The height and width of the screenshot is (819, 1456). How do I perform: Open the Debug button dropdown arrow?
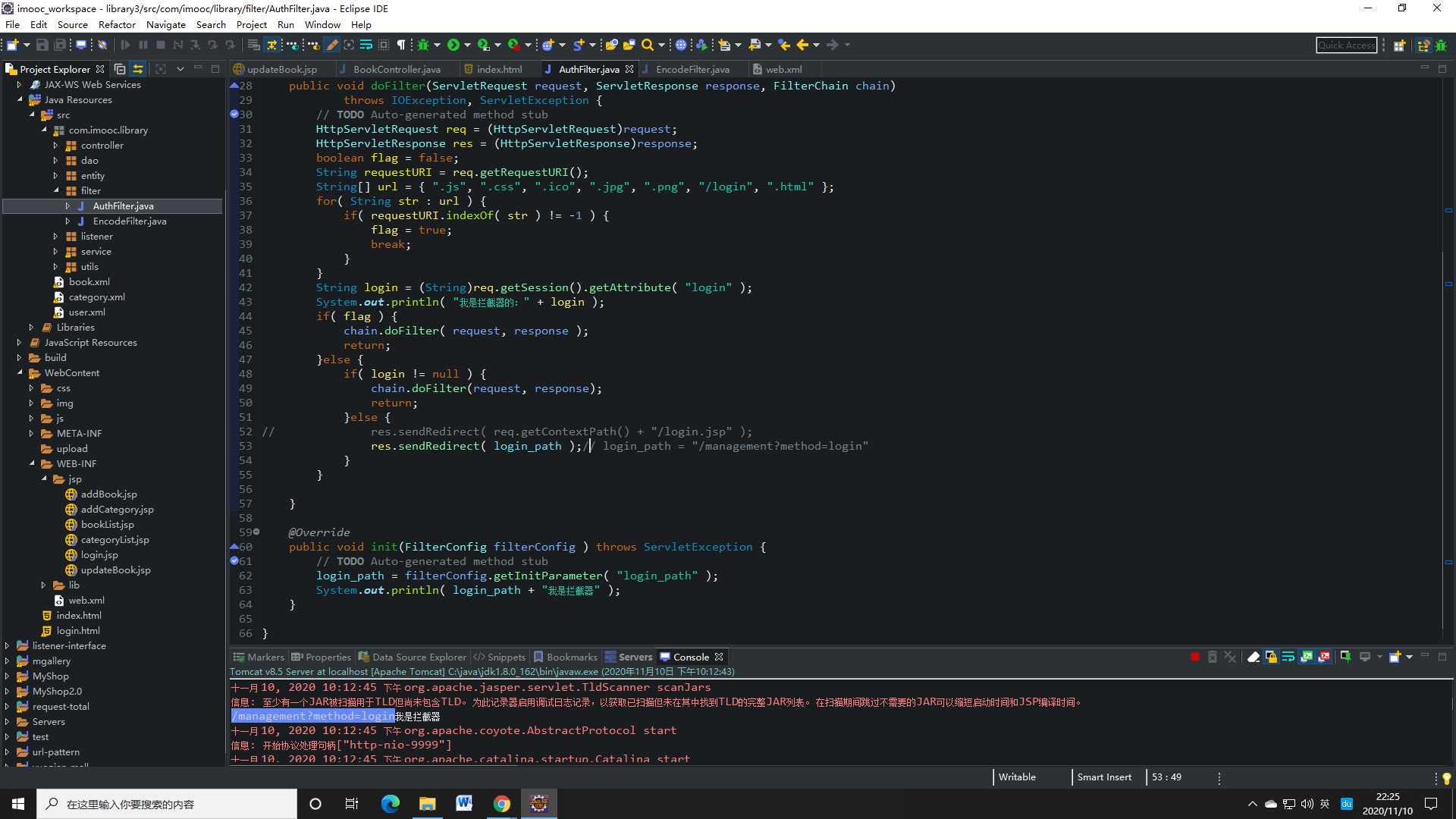pyautogui.click(x=437, y=45)
